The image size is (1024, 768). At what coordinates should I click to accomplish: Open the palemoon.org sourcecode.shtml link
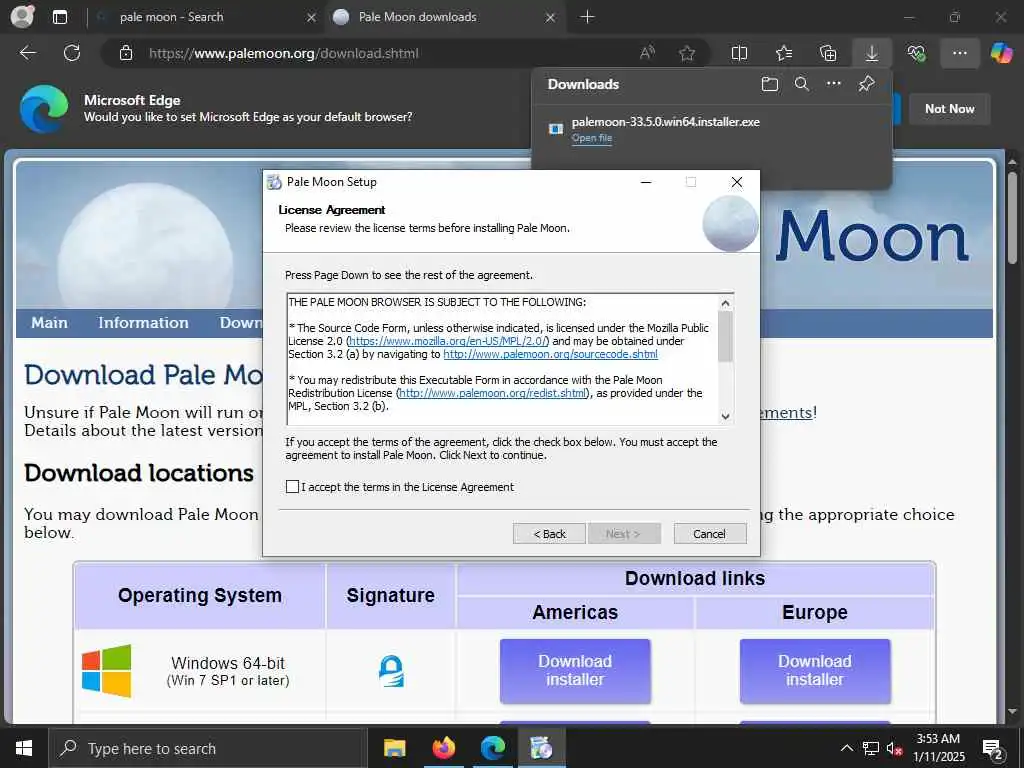(551, 354)
